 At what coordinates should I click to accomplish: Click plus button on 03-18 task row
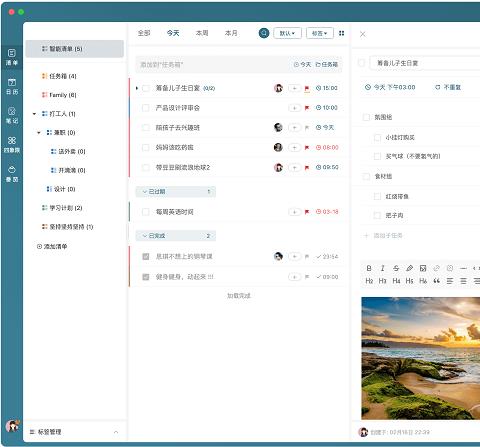coord(294,212)
